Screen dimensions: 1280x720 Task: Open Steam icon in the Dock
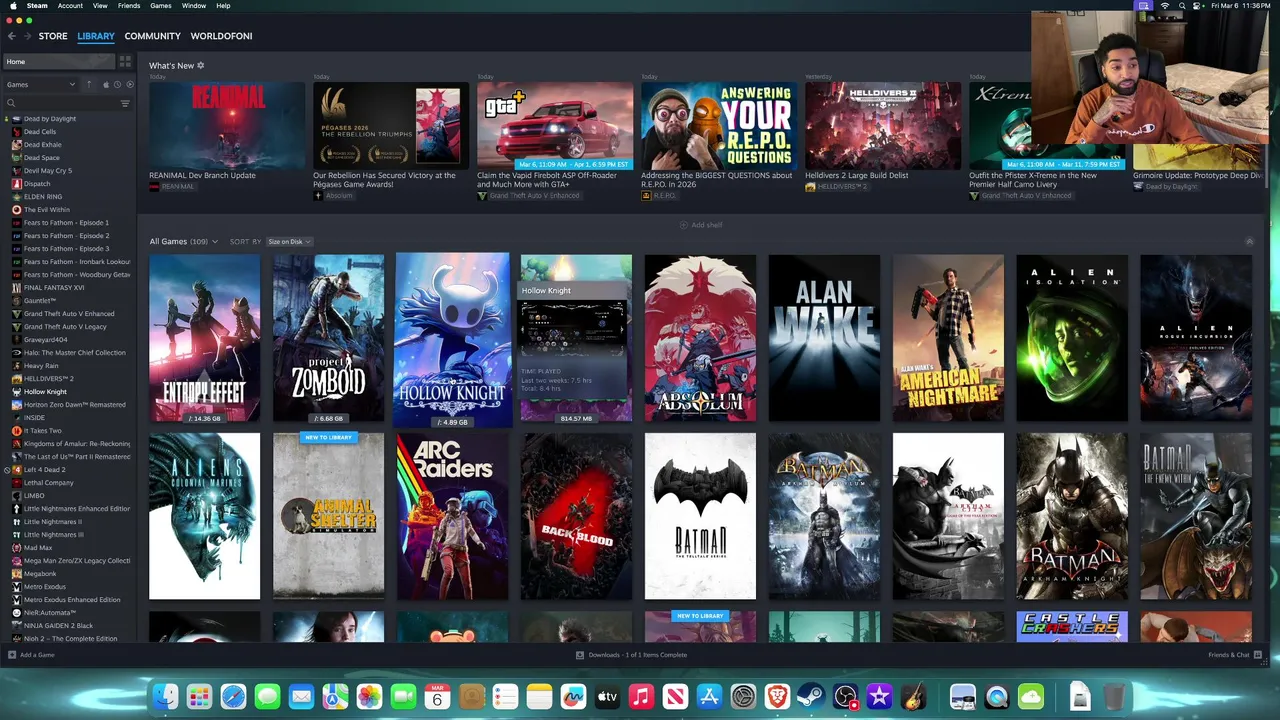pos(811,697)
